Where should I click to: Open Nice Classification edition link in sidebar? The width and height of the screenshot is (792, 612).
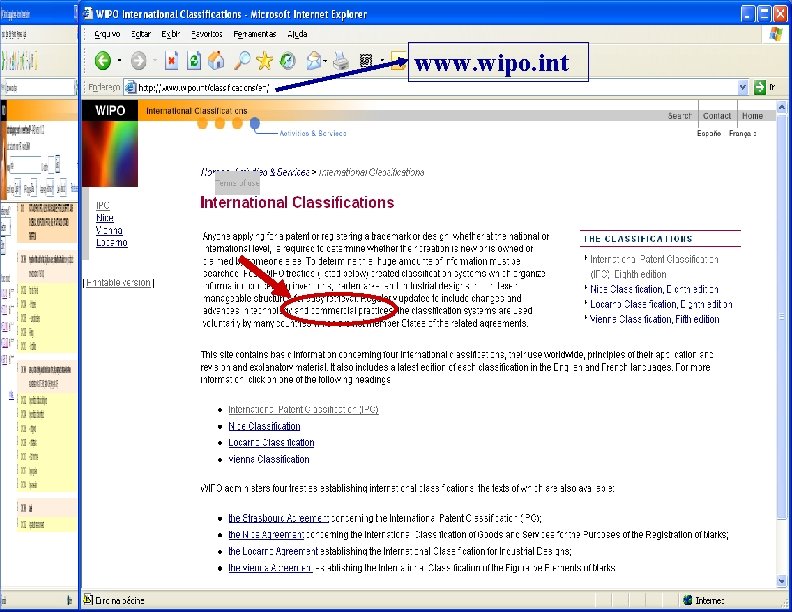click(654, 289)
